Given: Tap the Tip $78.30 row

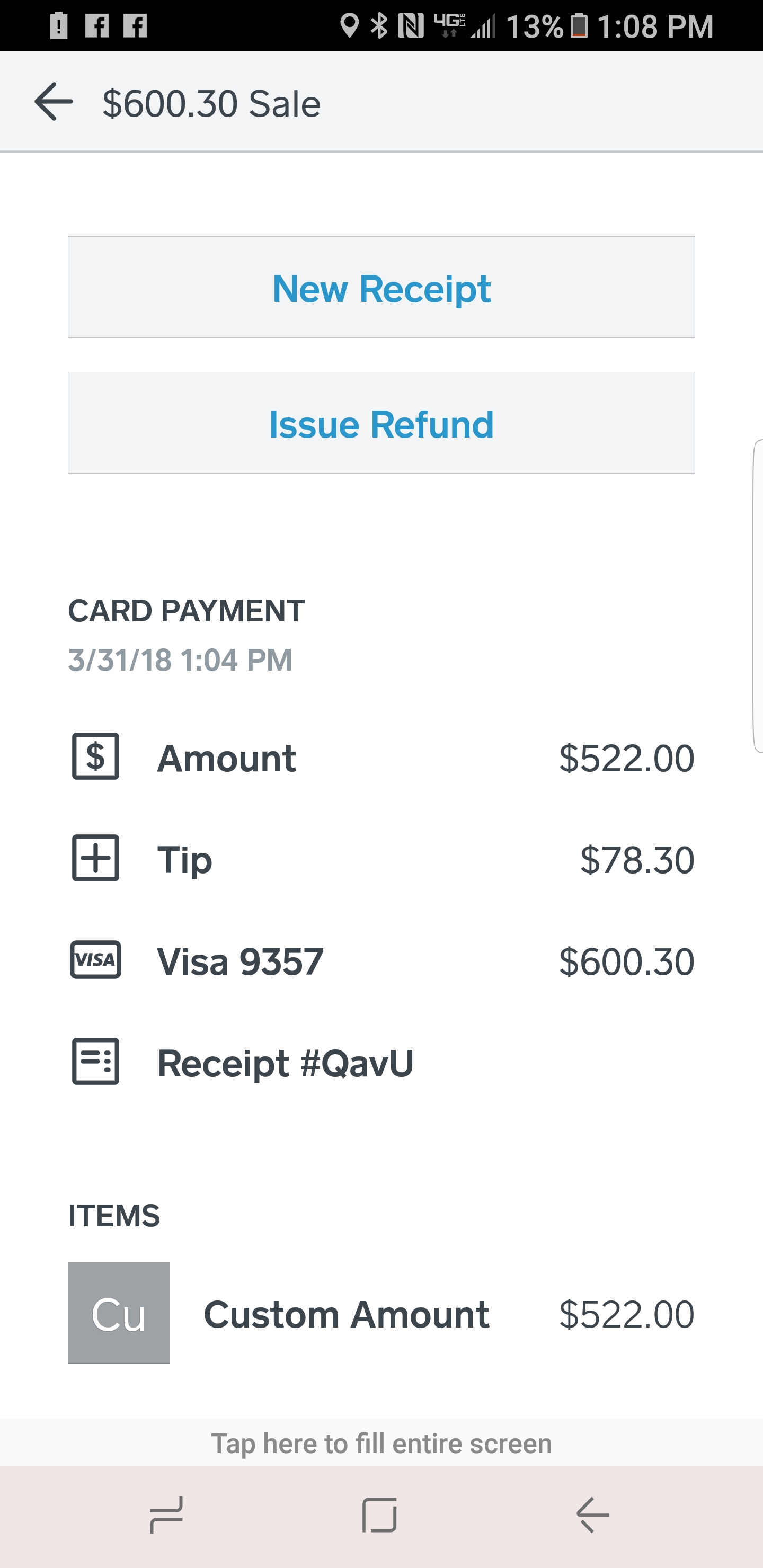Looking at the screenshot, I should pyautogui.click(x=381, y=859).
